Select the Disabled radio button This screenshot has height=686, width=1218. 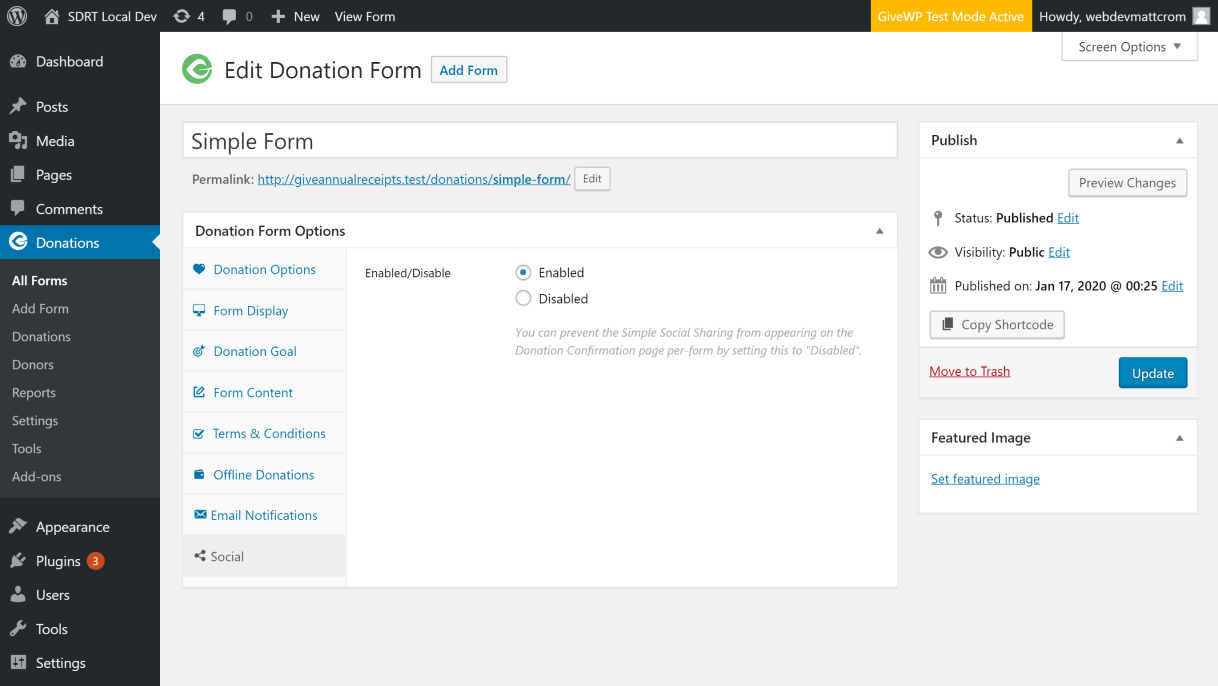click(523, 298)
